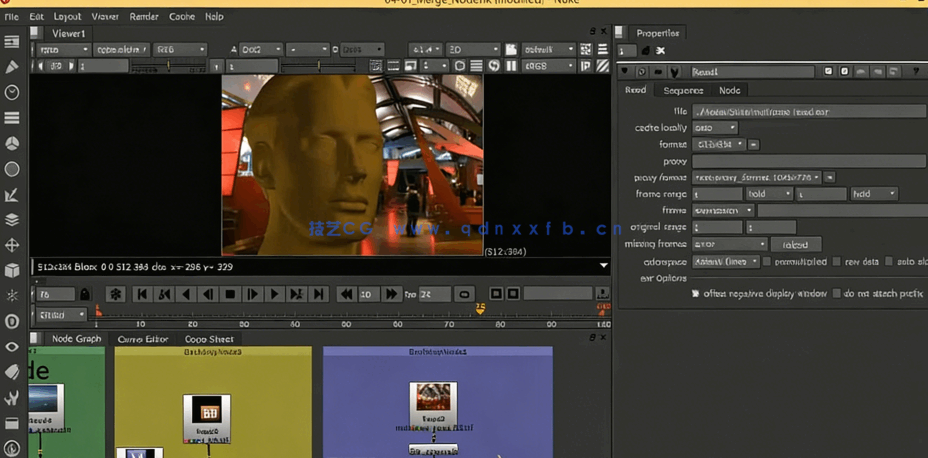Open the Draw nodes pen icon

(x=12, y=67)
